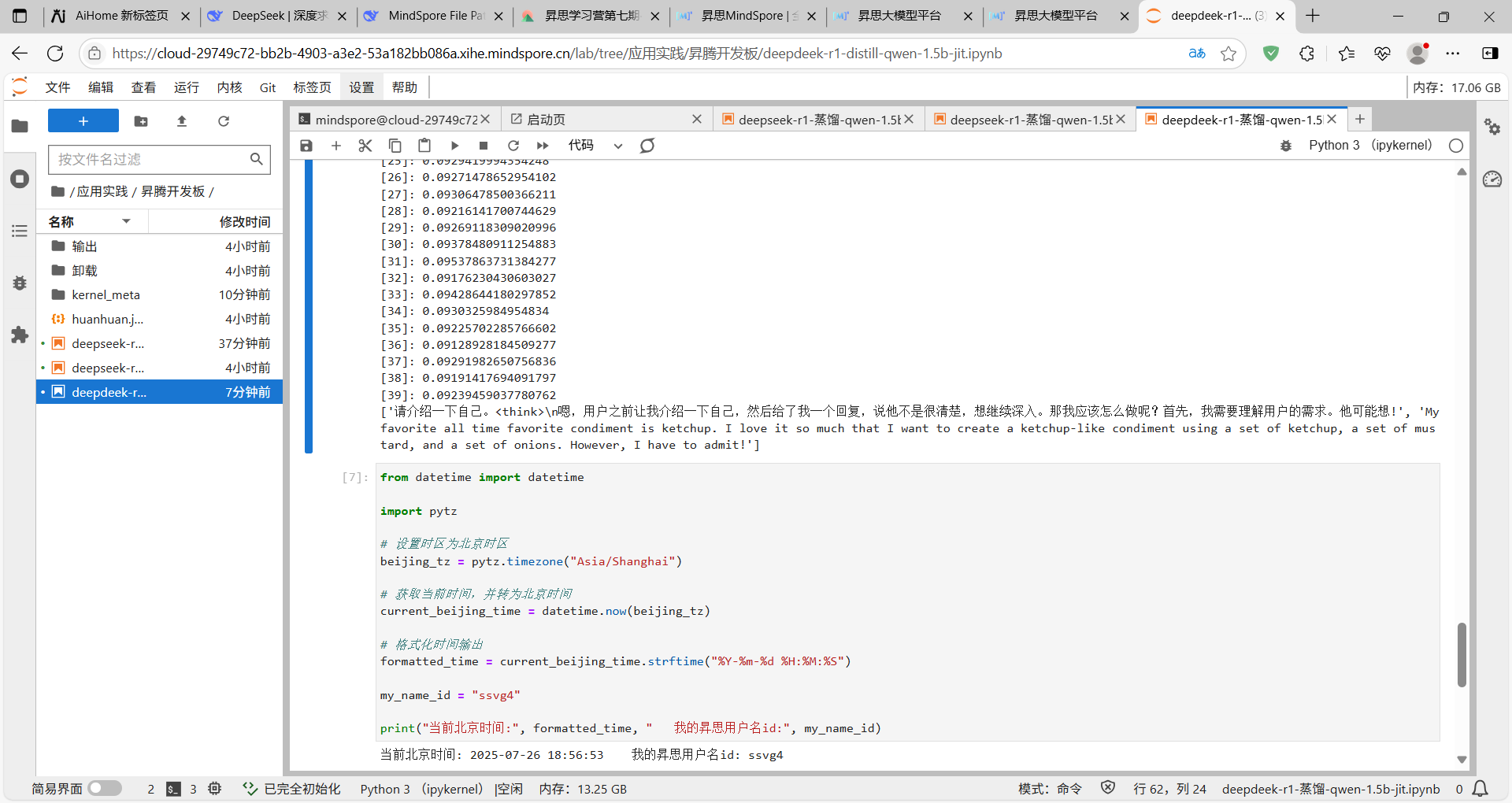Expand the 输出 folder in file browser
Image resolution: width=1512 pixels, height=803 pixels.
point(84,246)
